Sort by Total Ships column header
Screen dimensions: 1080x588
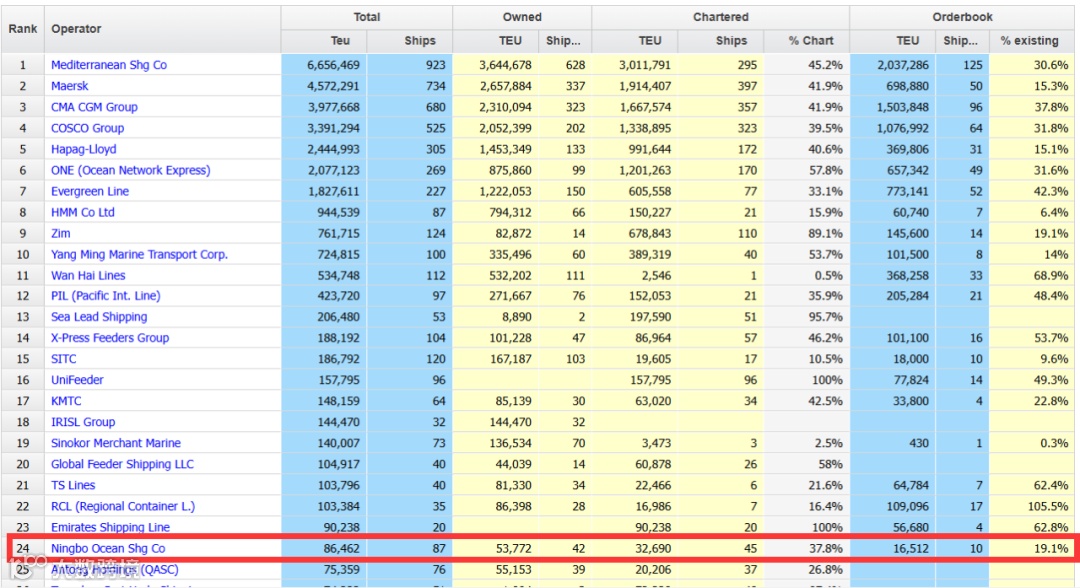click(410, 41)
